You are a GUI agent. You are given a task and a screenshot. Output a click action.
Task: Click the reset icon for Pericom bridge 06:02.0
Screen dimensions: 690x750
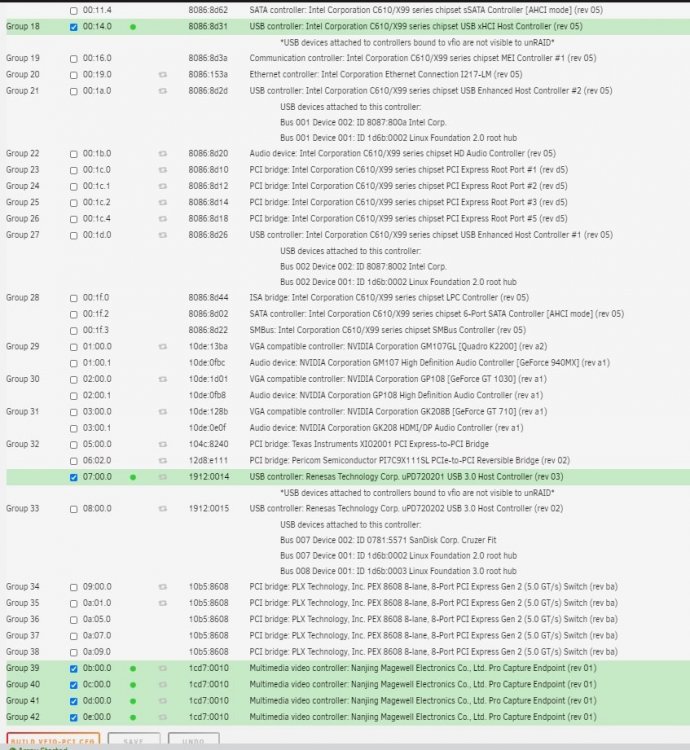coord(163,460)
